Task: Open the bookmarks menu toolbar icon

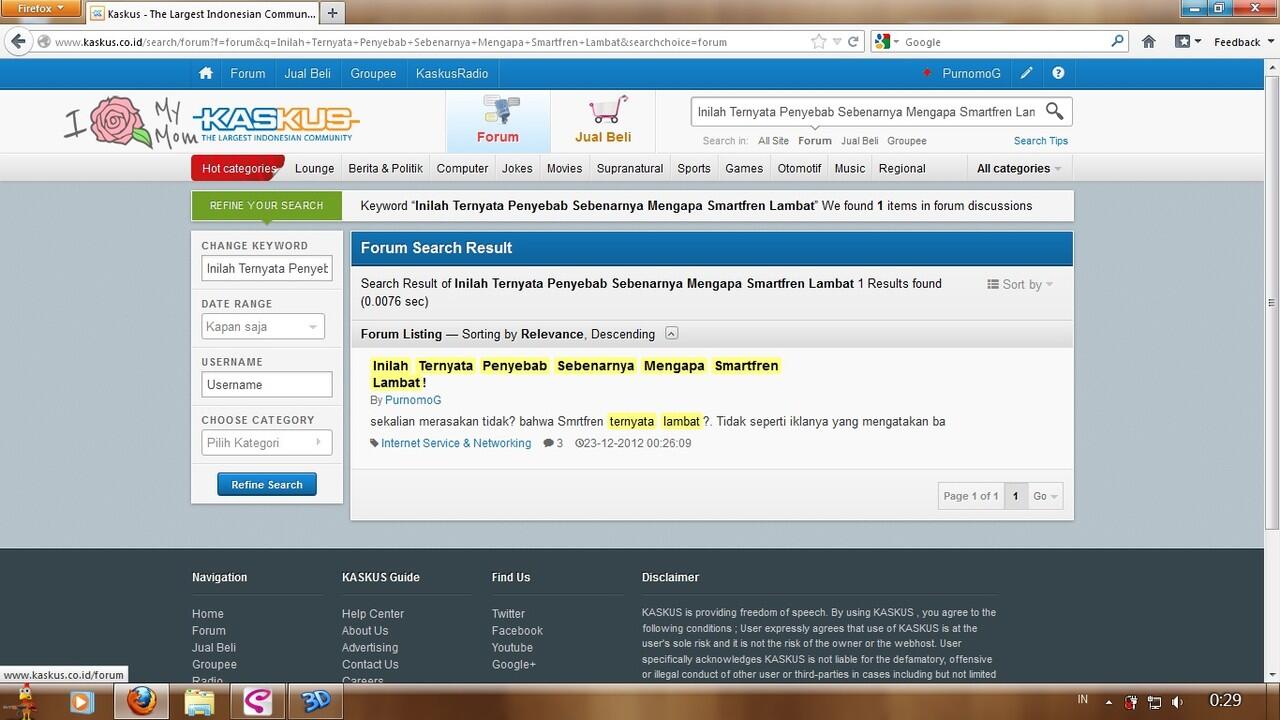Action: 1186,42
